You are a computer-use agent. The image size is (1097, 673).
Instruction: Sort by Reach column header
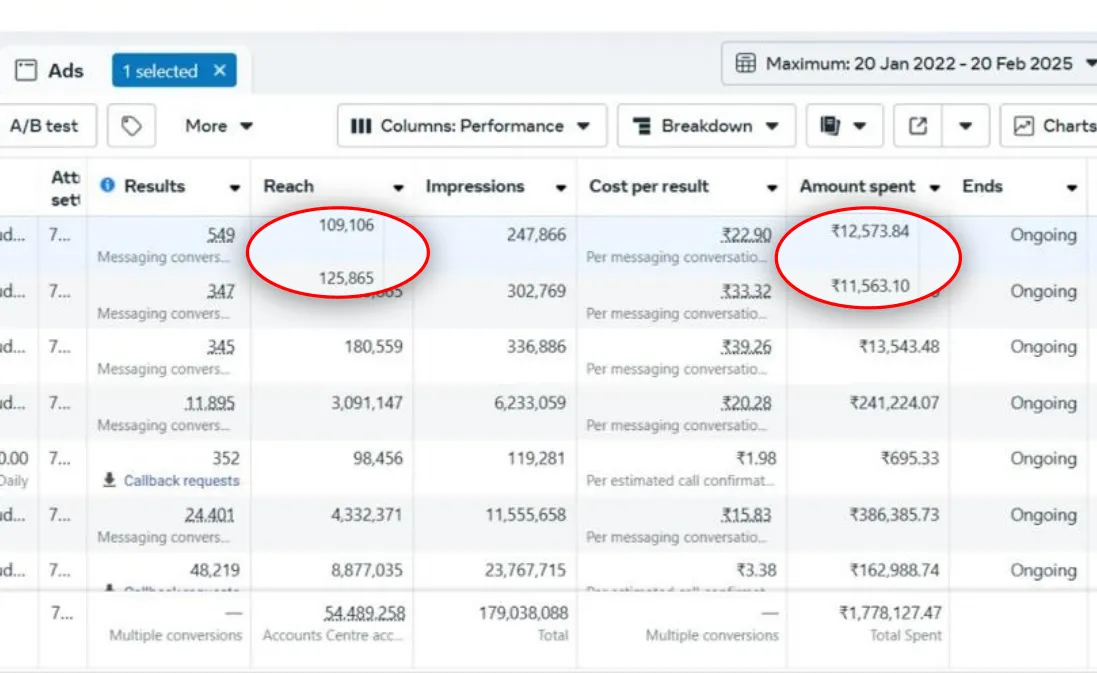289,186
